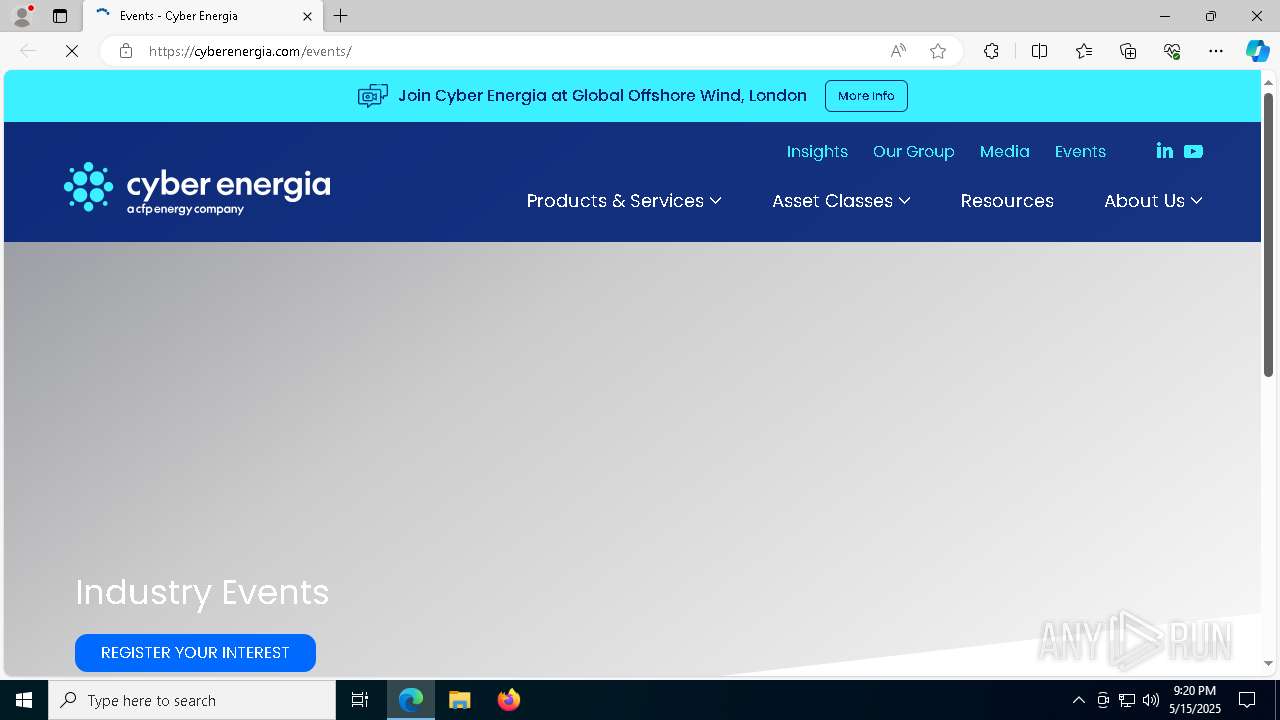This screenshot has width=1280, height=720.
Task: Open the Favorites list
Action: pos(1084,51)
